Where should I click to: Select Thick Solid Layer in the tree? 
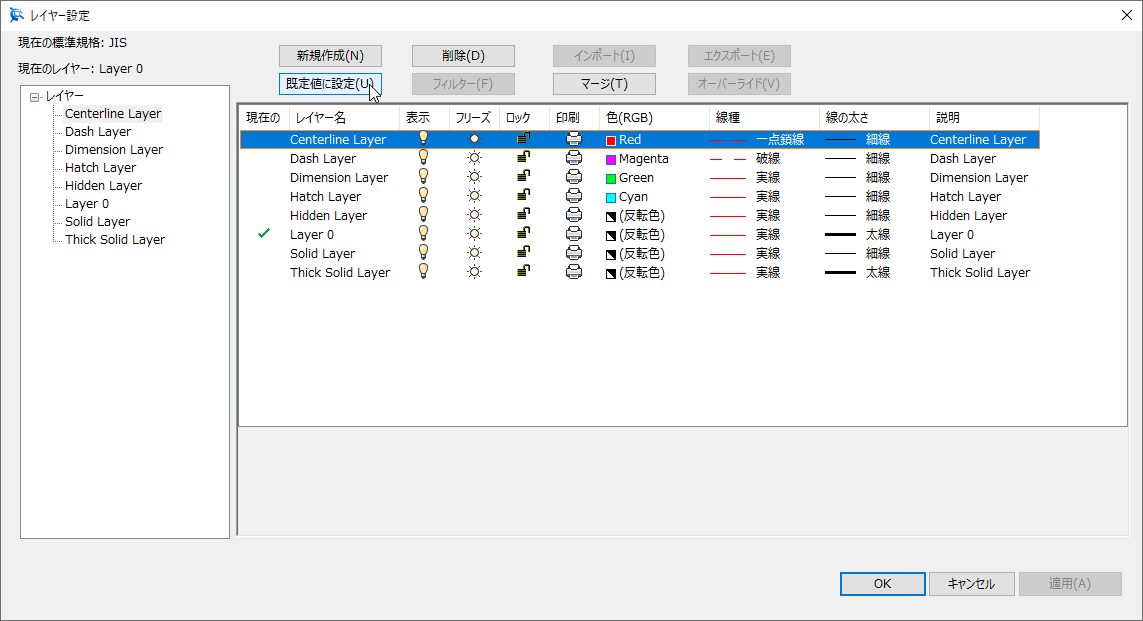[x=114, y=240]
